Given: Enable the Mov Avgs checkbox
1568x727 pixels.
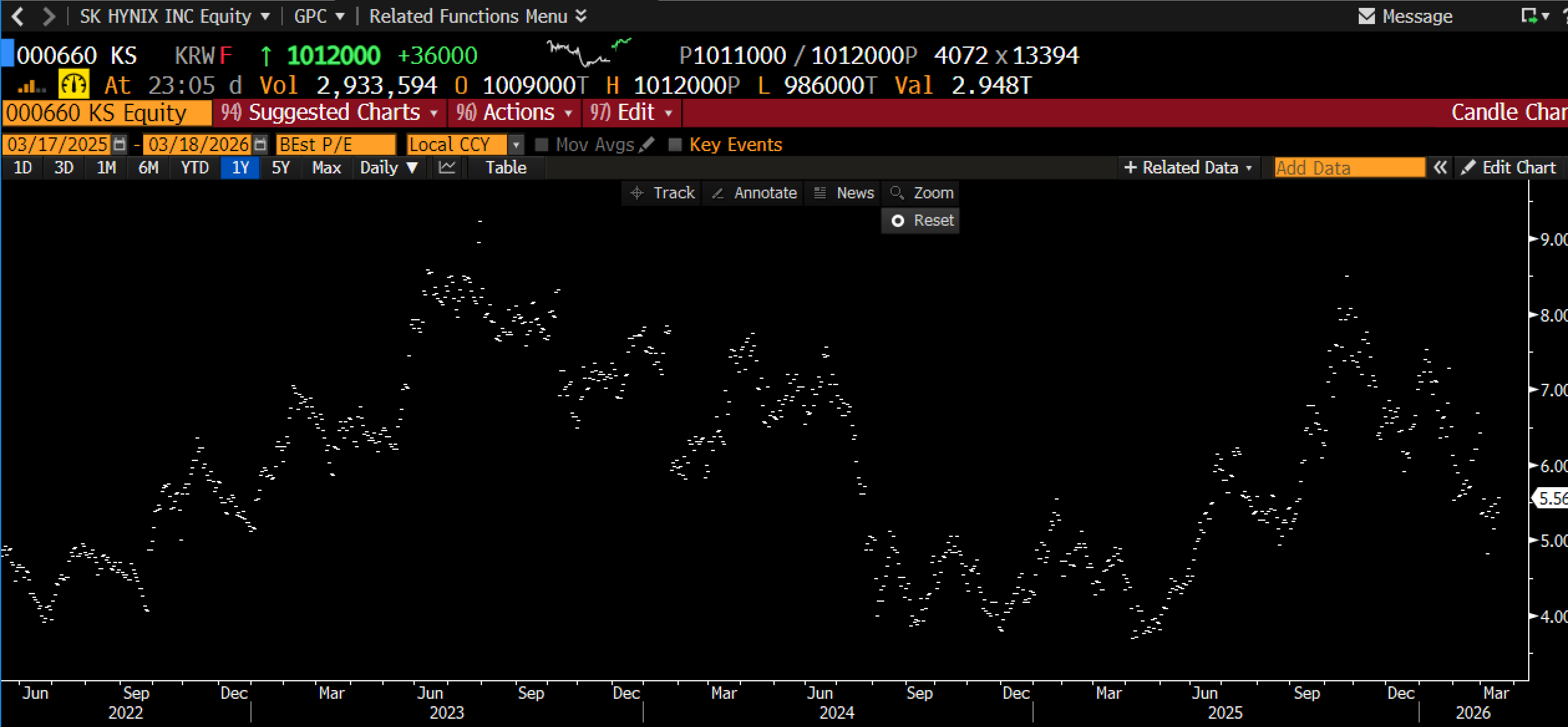Looking at the screenshot, I should pos(541,145).
